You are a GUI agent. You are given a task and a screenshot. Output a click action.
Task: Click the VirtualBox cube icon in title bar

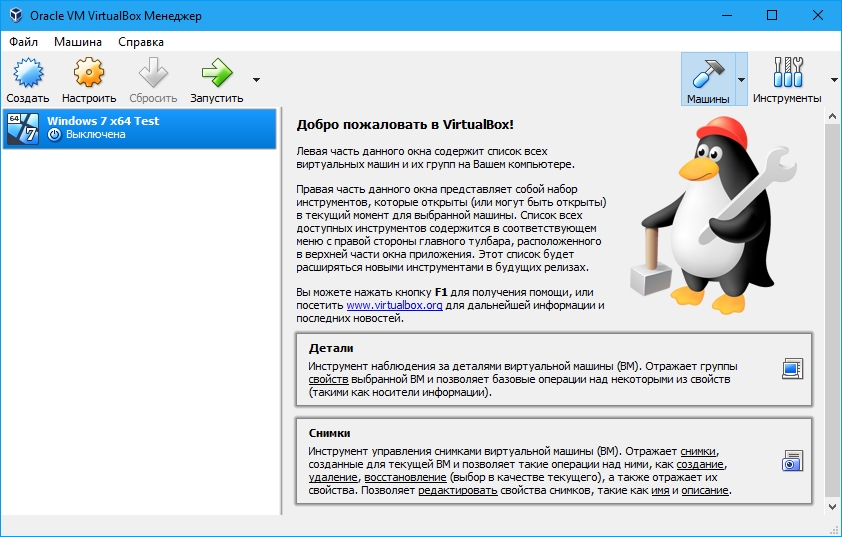pyautogui.click(x=15, y=15)
